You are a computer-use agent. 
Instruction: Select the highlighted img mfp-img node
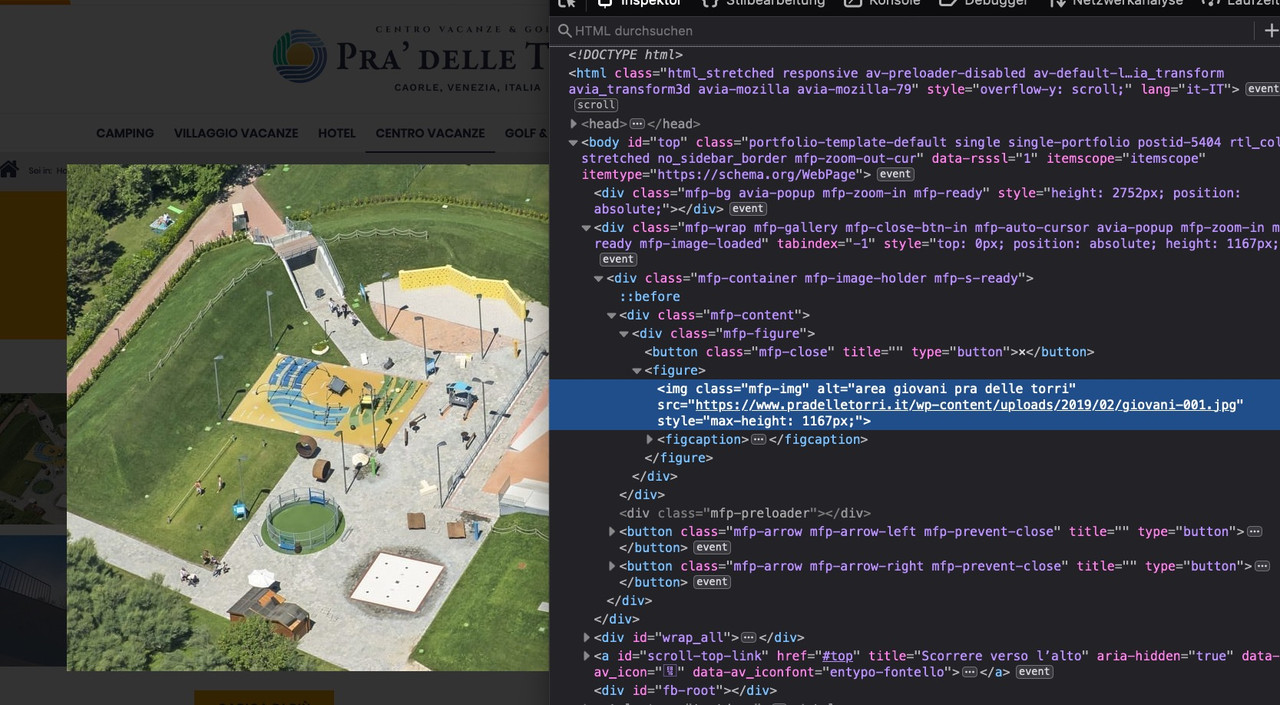pos(914,405)
